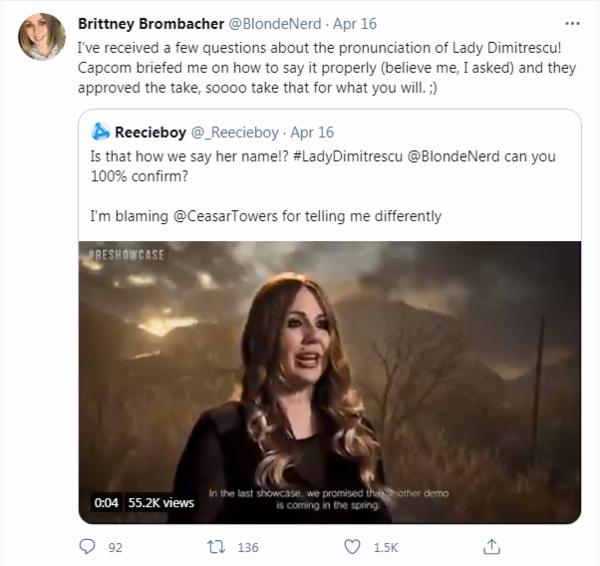Click the 0:04 video time badge
The height and width of the screenshot is (566, 600).
point(107,503)
